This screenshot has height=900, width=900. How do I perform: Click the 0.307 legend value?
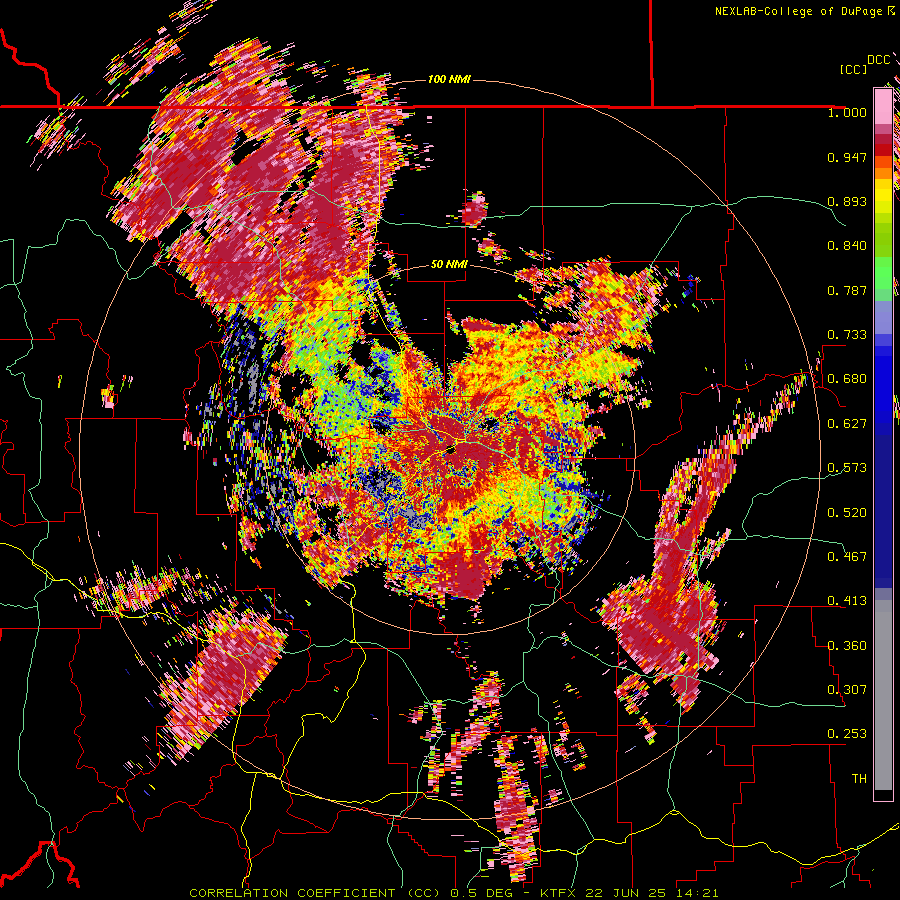click(847, 690)
